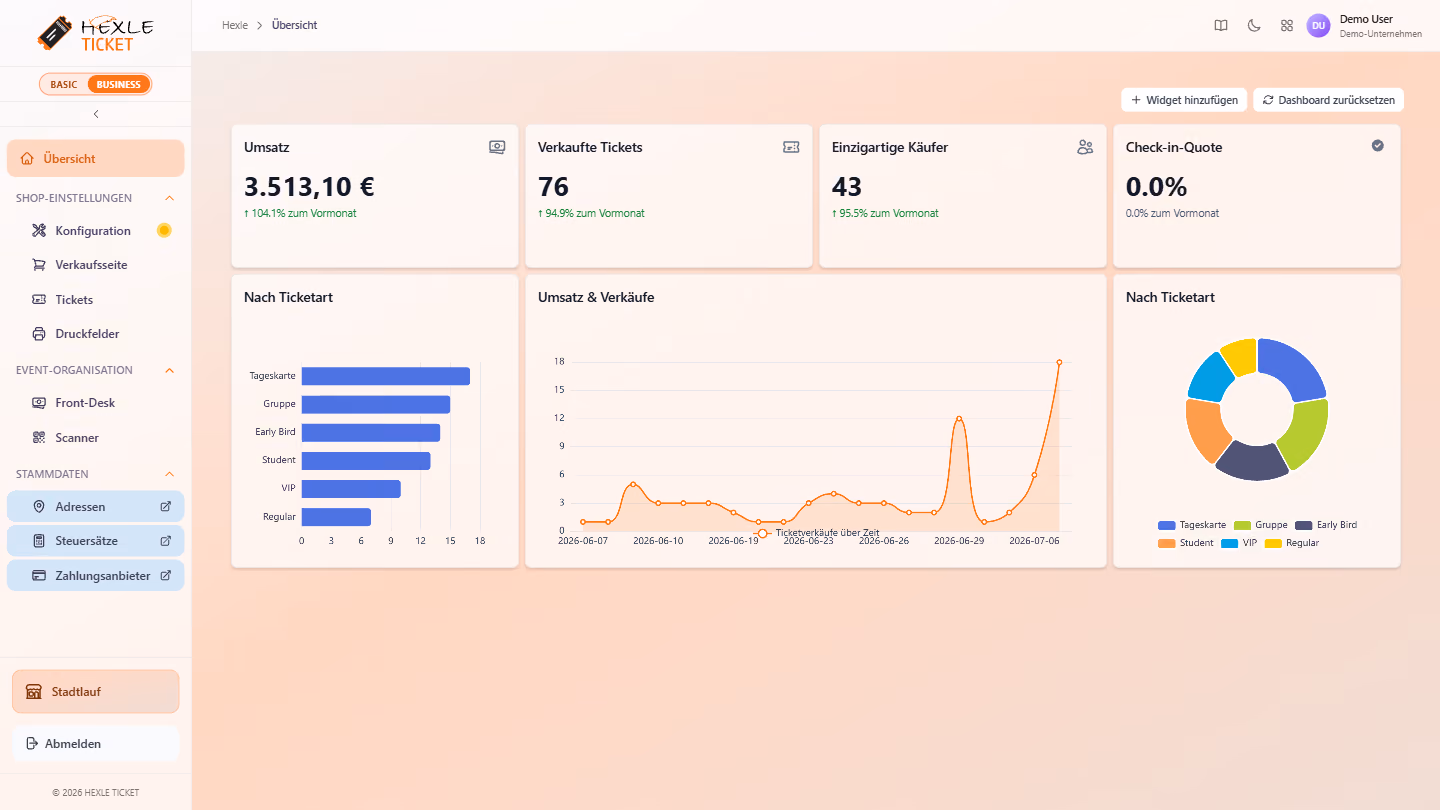Click the Check-in-Quote checkmark icon
Screen dimensions: 1440x810
point(1378,146)
